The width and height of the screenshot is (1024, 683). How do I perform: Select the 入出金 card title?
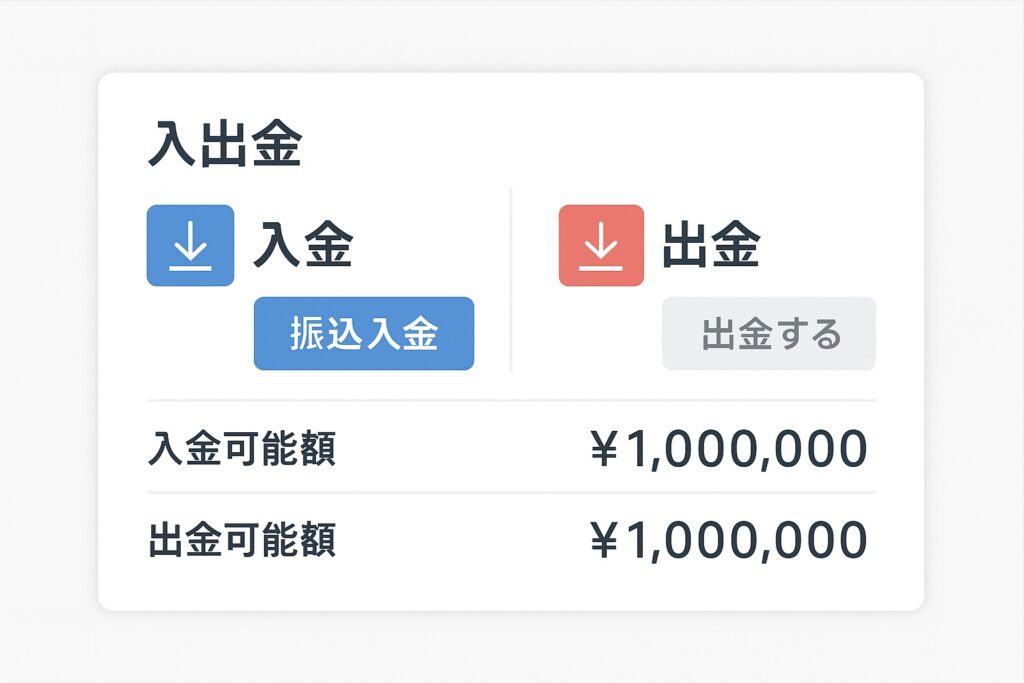click(225, 144)
